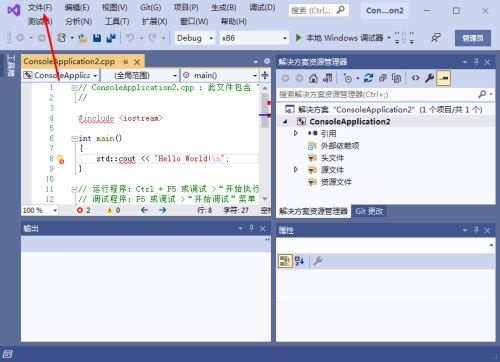Click the wrench properties icon in Solution Explorer
Screen dimensions: 500x362
(429, 78)
